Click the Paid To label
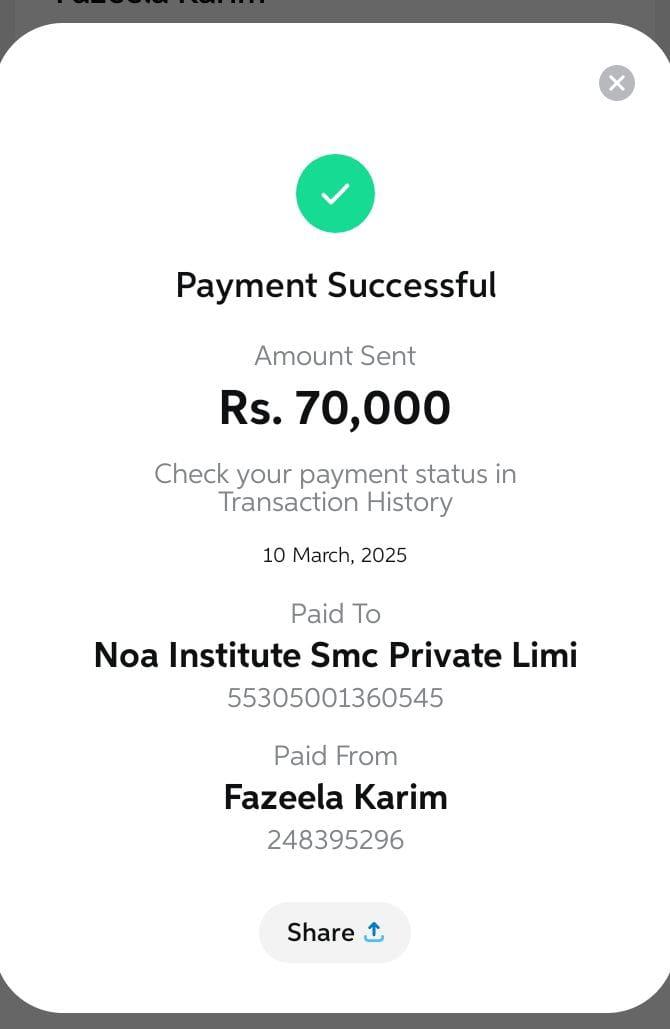This screenshot has height=1029, width=670. tap(335, 613)
